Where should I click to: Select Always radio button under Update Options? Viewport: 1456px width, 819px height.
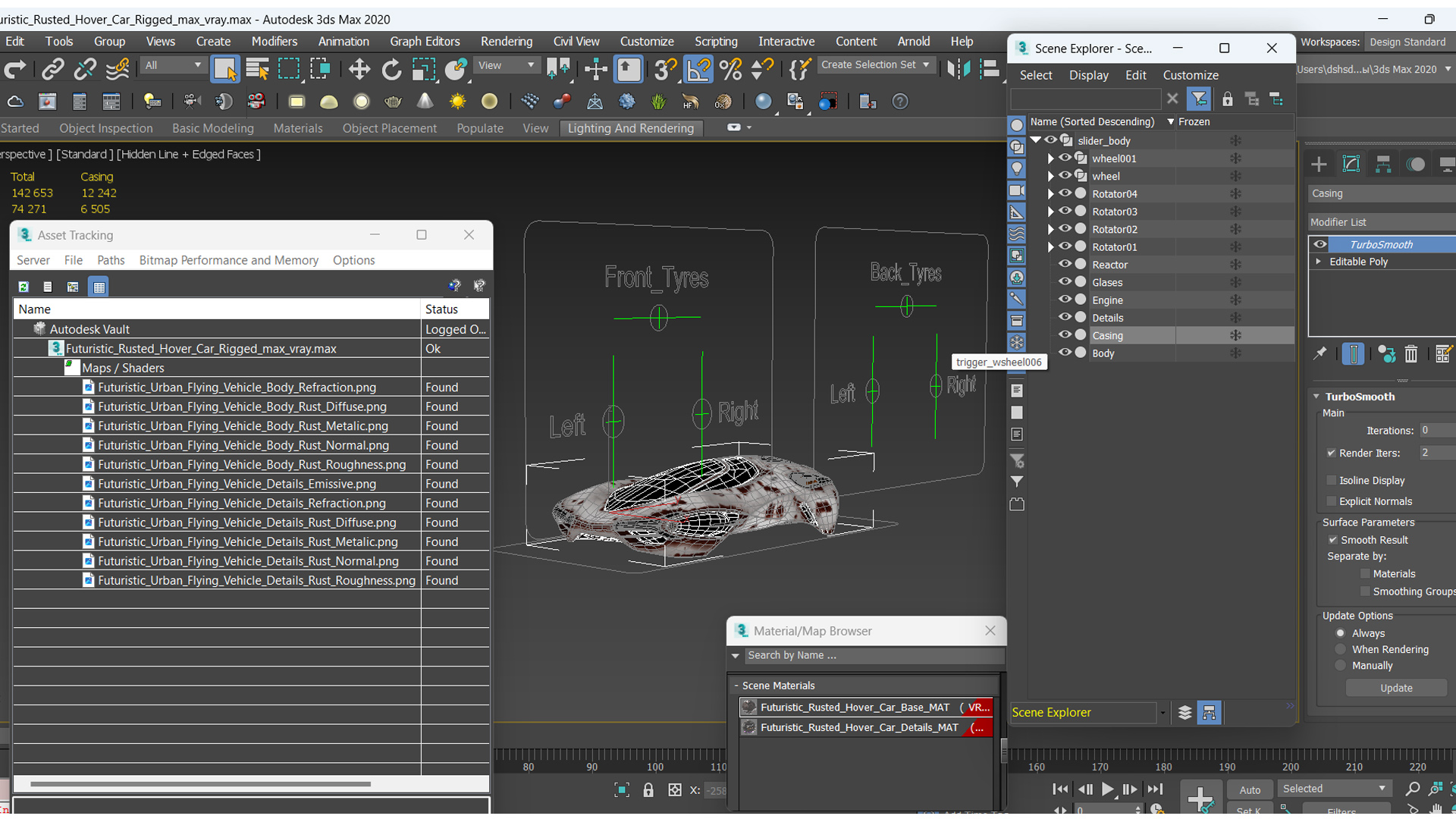click(x=1339, y=632)
